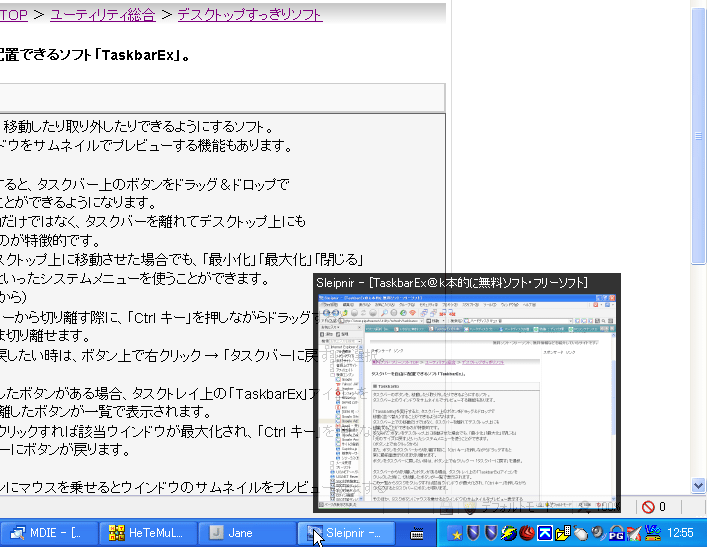Viewport: 707px width, 547px height.
Task: Select the Sleipnir taskbar button
Action: 346,533
